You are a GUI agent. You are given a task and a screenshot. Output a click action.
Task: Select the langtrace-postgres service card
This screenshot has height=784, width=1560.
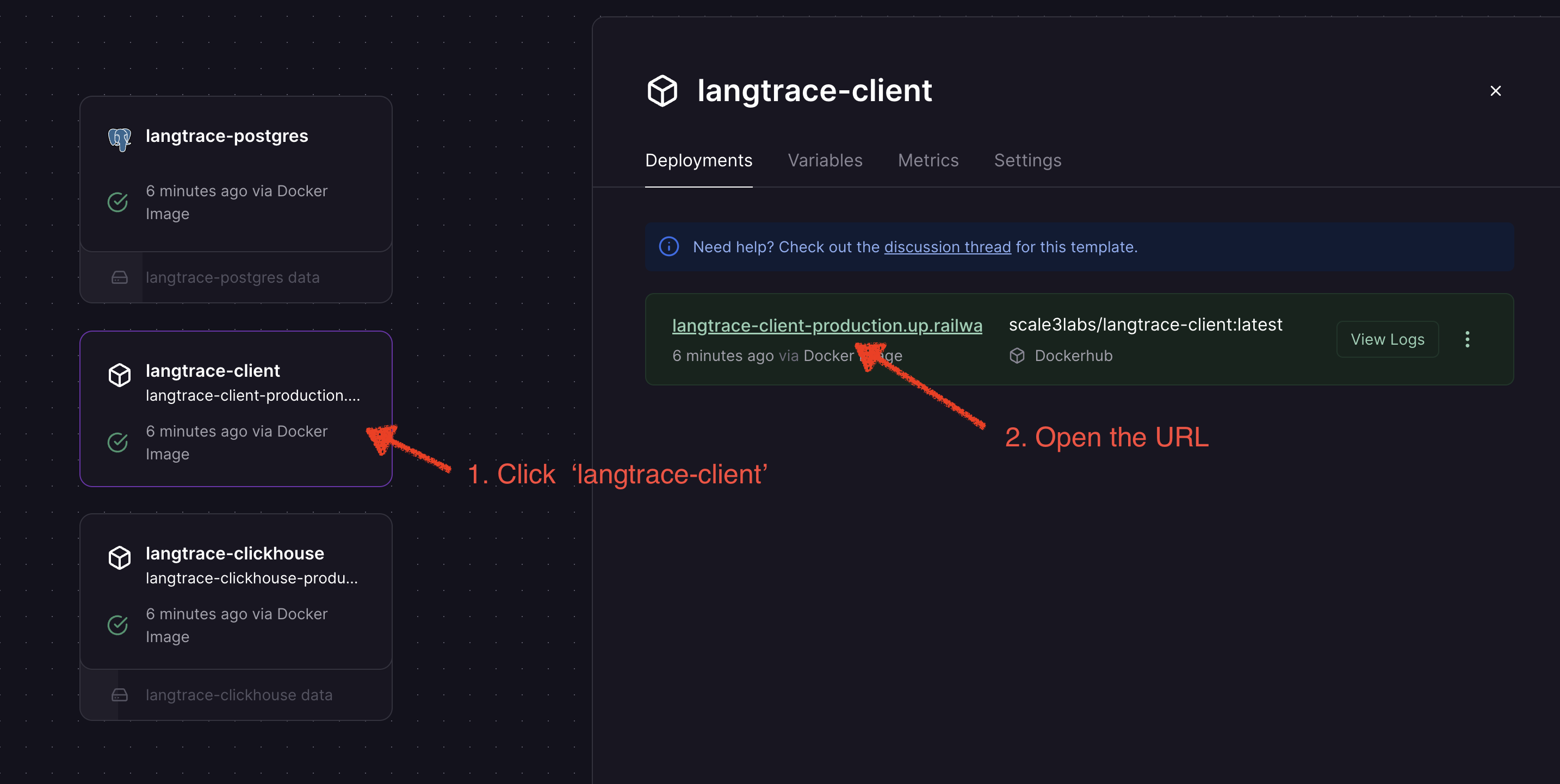[236, 175]
